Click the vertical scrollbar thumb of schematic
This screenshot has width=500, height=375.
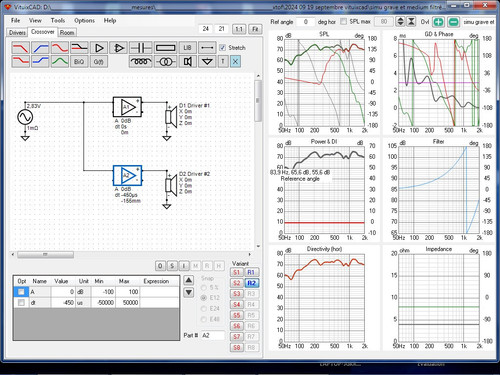click(x=258, y=101)
